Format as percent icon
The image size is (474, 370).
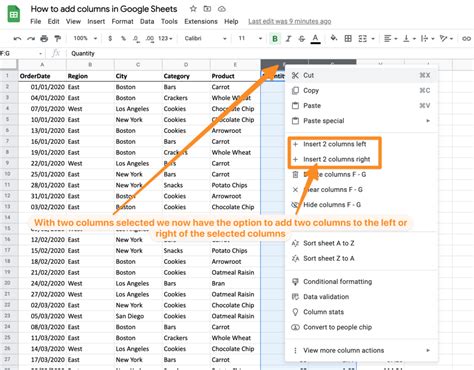[123, 39]
